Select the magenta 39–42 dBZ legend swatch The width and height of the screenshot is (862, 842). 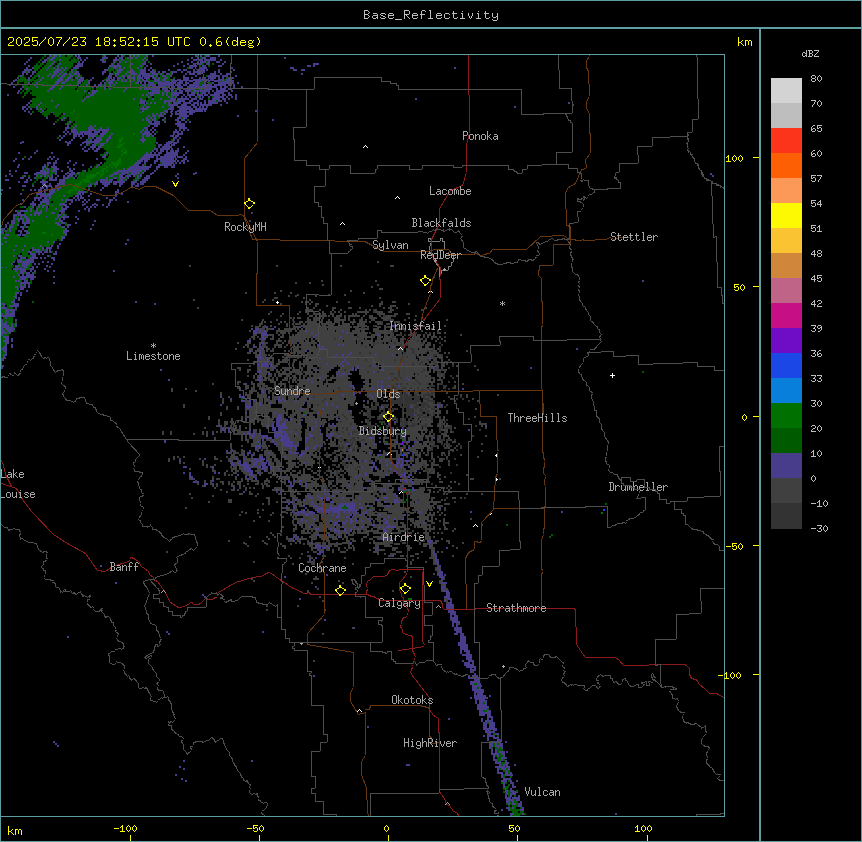coord(786,315)
